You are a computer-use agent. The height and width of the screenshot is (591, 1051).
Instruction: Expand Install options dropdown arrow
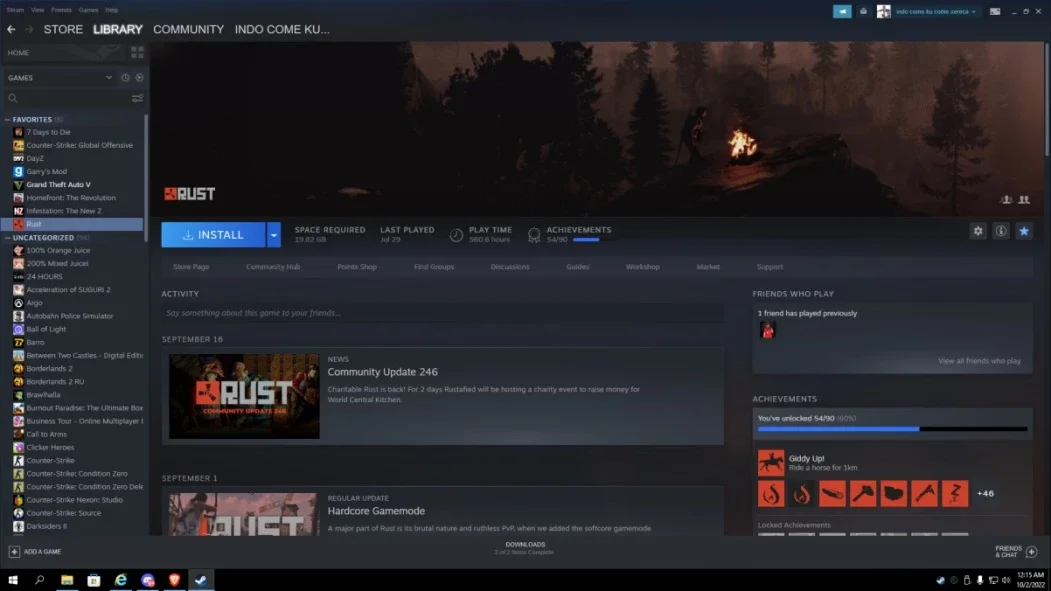coord(273,235)
